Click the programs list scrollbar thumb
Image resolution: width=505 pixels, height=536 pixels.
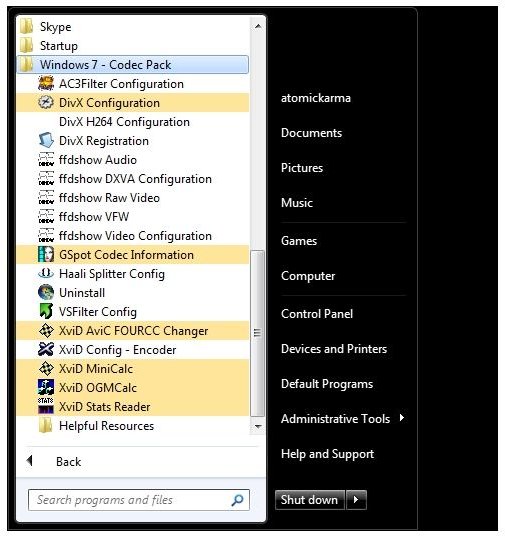257,333
